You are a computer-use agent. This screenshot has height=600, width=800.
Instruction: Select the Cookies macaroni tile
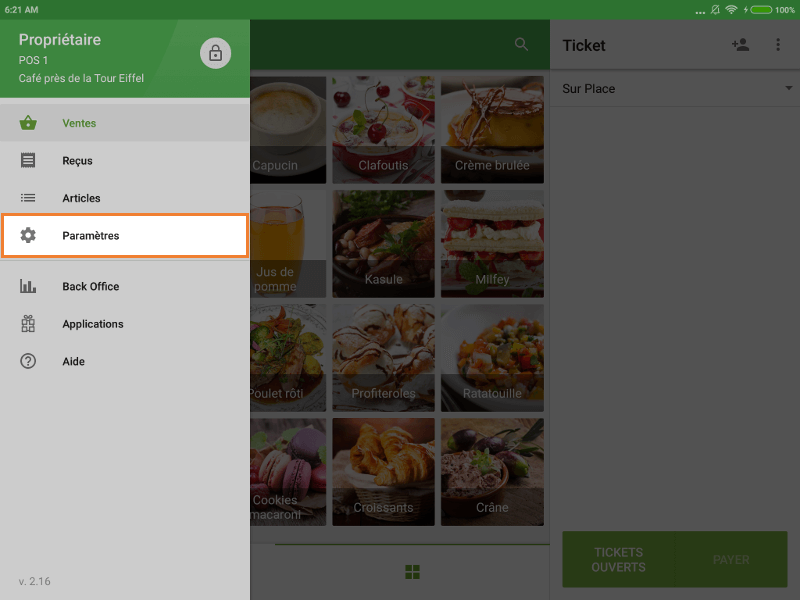click(x=288, y=472)
